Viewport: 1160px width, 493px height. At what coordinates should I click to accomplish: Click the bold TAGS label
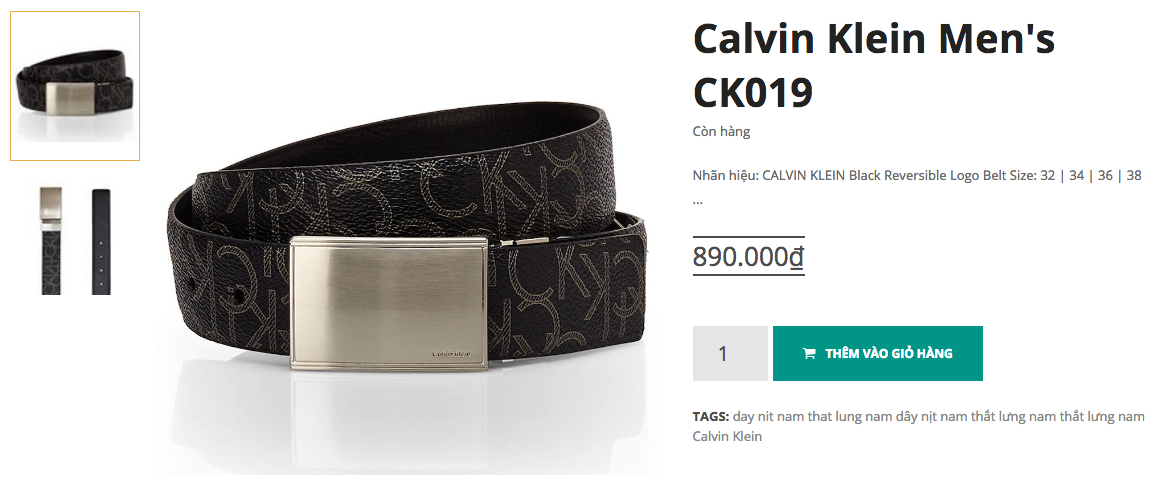(711, 416)
